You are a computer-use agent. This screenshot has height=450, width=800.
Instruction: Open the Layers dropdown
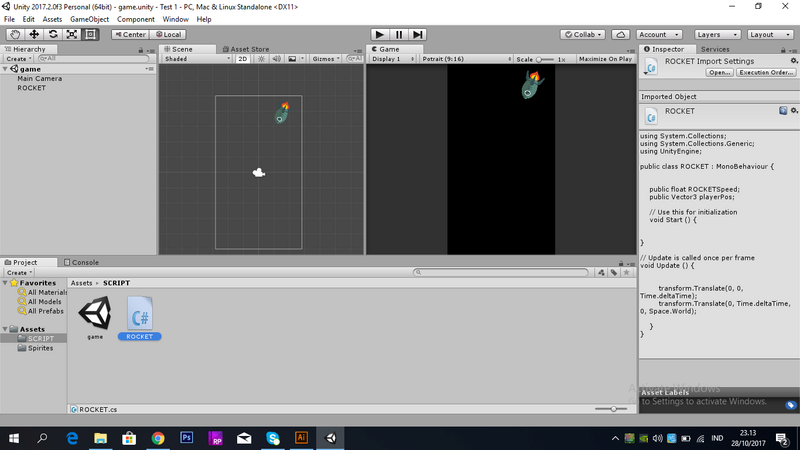pyautogui.click(x=717, y=34)
